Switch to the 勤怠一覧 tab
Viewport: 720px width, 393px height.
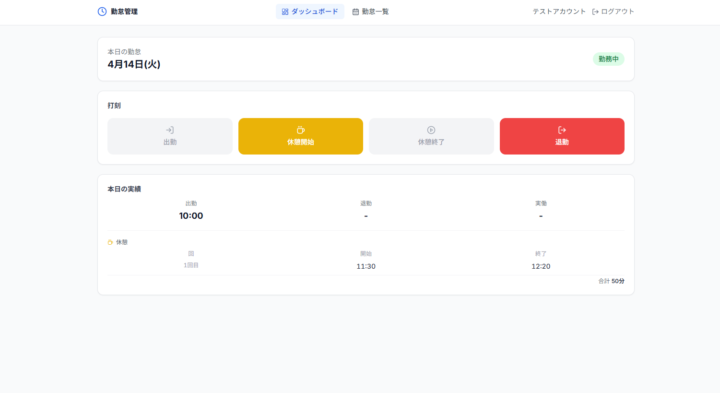370,11
